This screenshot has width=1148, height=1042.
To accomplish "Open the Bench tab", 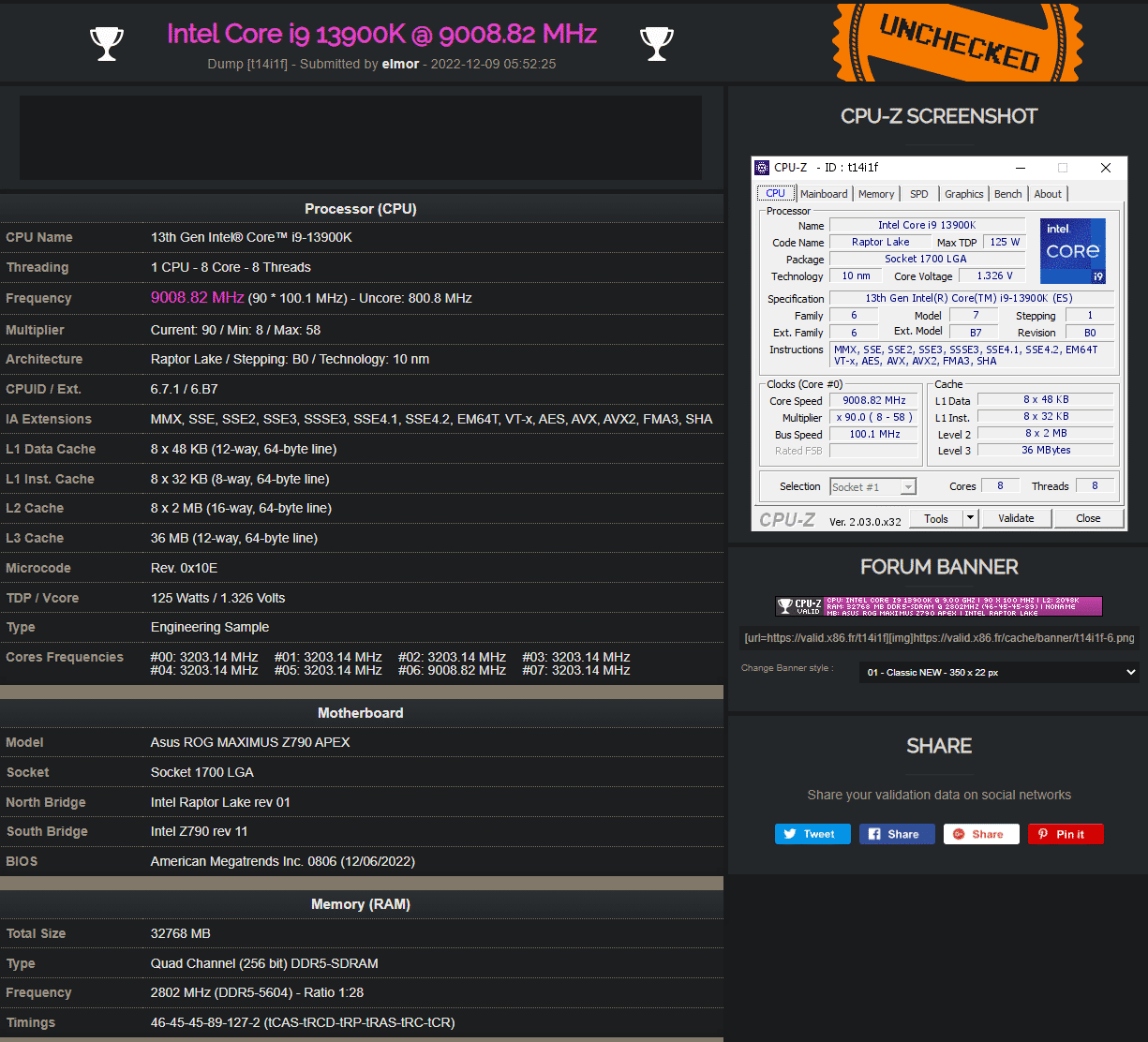I will pos(1008,194).
